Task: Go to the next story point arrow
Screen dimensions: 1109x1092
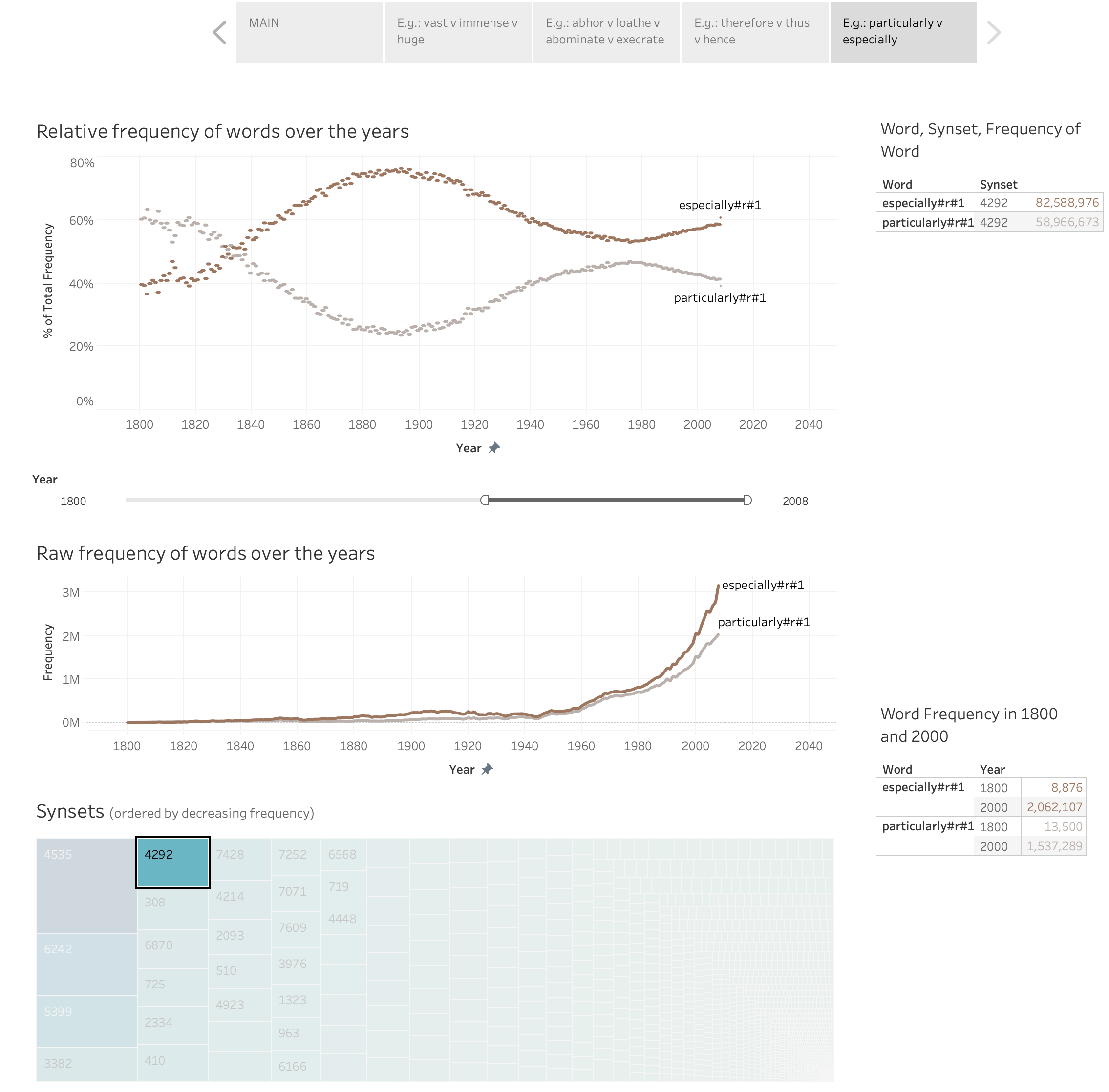Action: [993, 33]
